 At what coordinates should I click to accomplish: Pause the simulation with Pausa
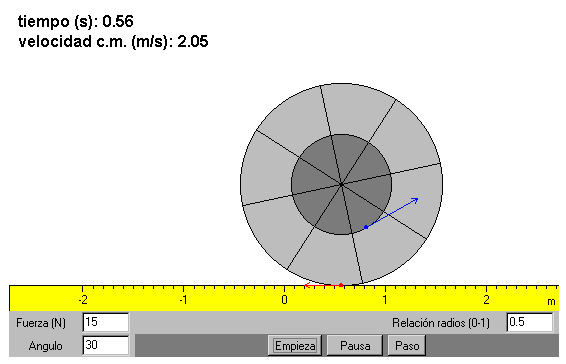355,346
